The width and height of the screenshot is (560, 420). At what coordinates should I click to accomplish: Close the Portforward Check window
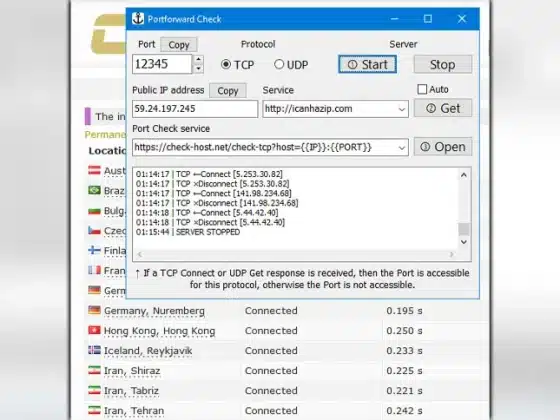click(461, 19)
